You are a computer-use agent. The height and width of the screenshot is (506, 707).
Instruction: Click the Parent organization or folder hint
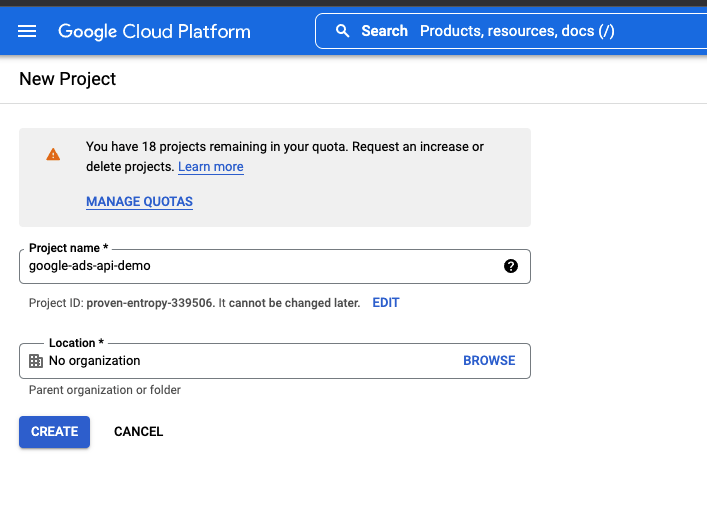tap(105, 390)
